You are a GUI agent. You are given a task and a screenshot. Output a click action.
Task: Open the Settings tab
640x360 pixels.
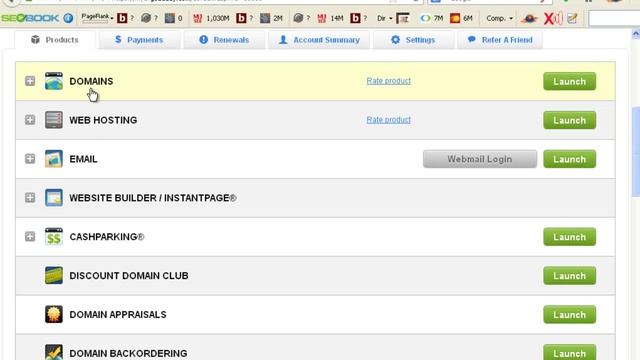413,40
